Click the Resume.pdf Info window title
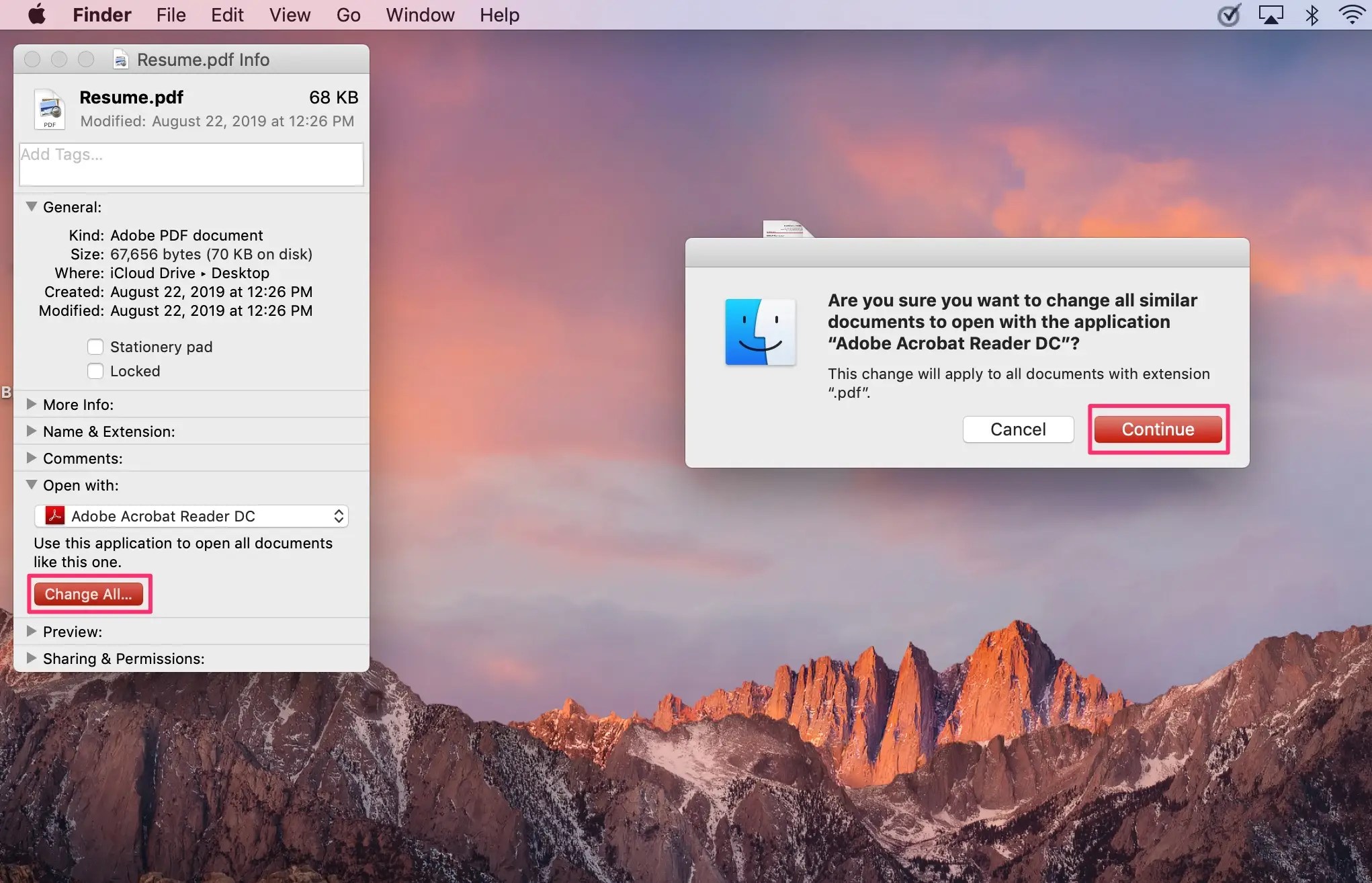This screenshot has width=1372, height=883. pos(203,60)
